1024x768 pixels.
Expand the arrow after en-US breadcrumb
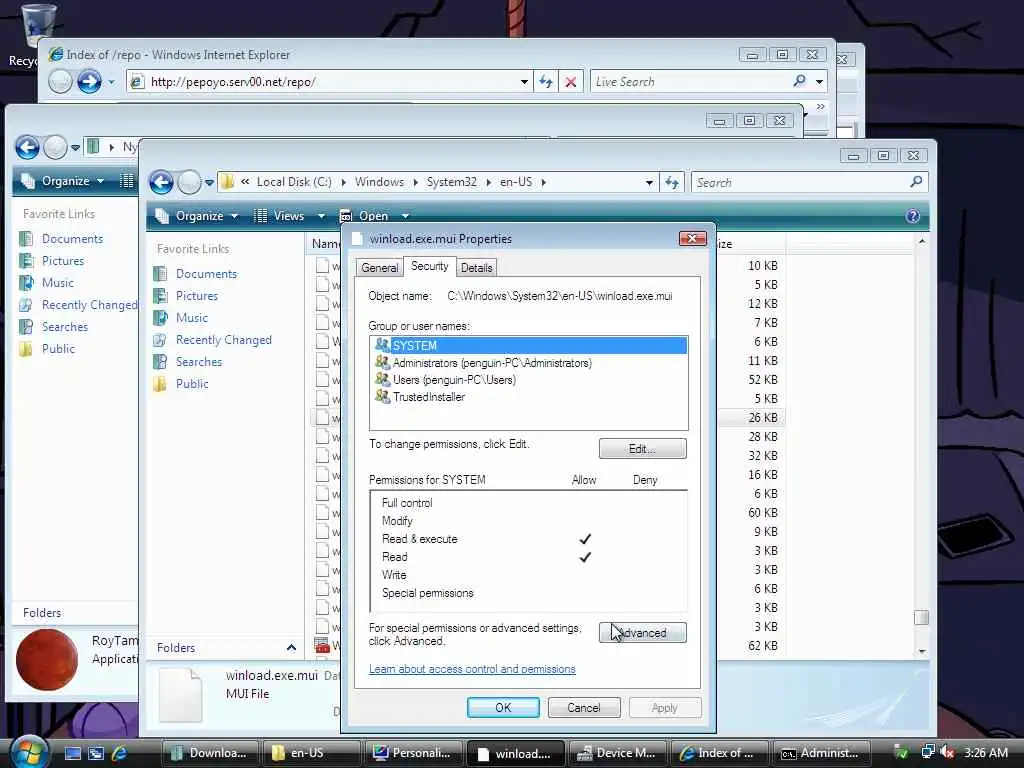pyautogui.click(x=543, y=182)
